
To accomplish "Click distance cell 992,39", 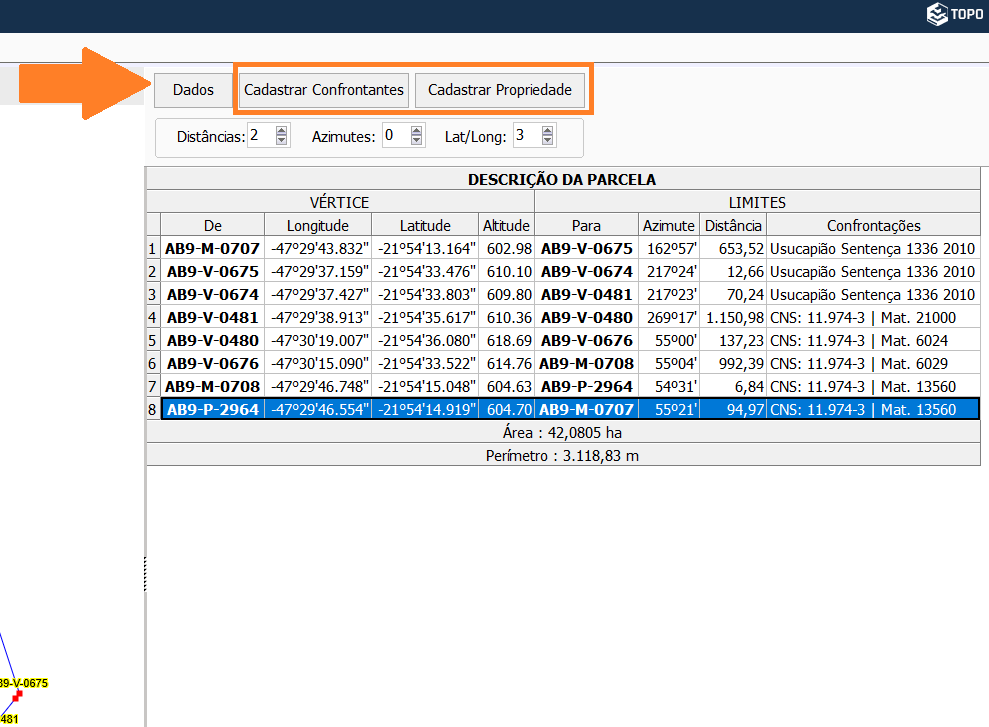I will click(x=733, y=364).
